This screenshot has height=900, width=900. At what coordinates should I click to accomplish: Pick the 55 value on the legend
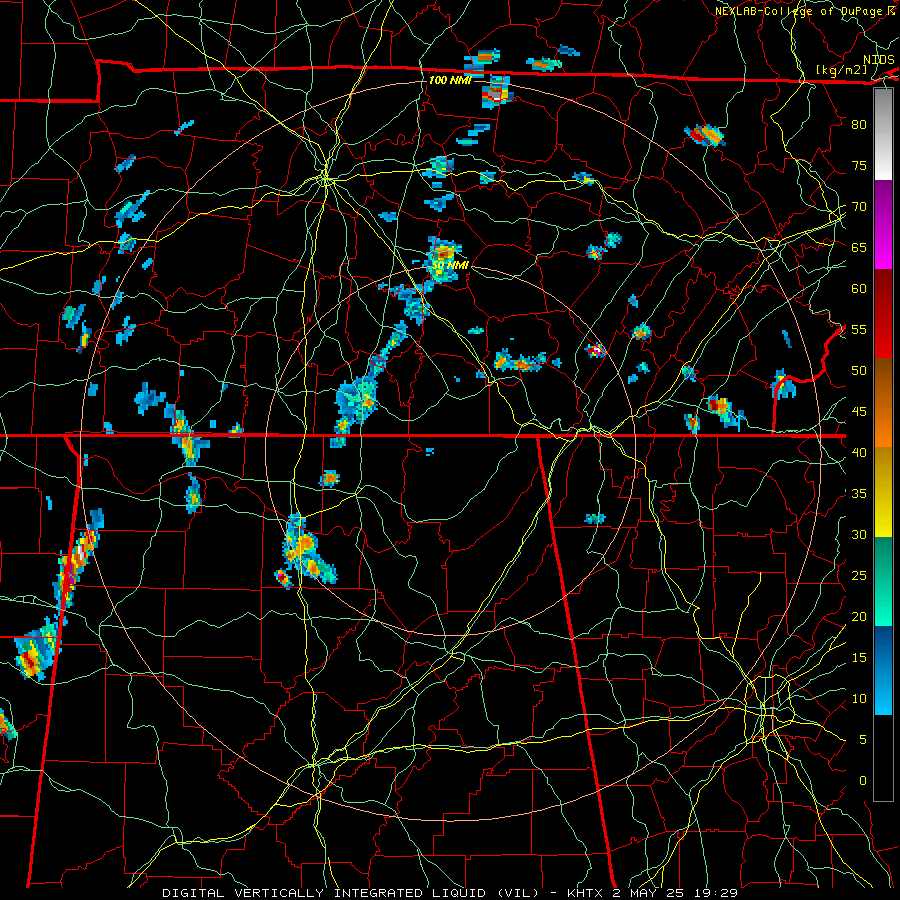859,329
